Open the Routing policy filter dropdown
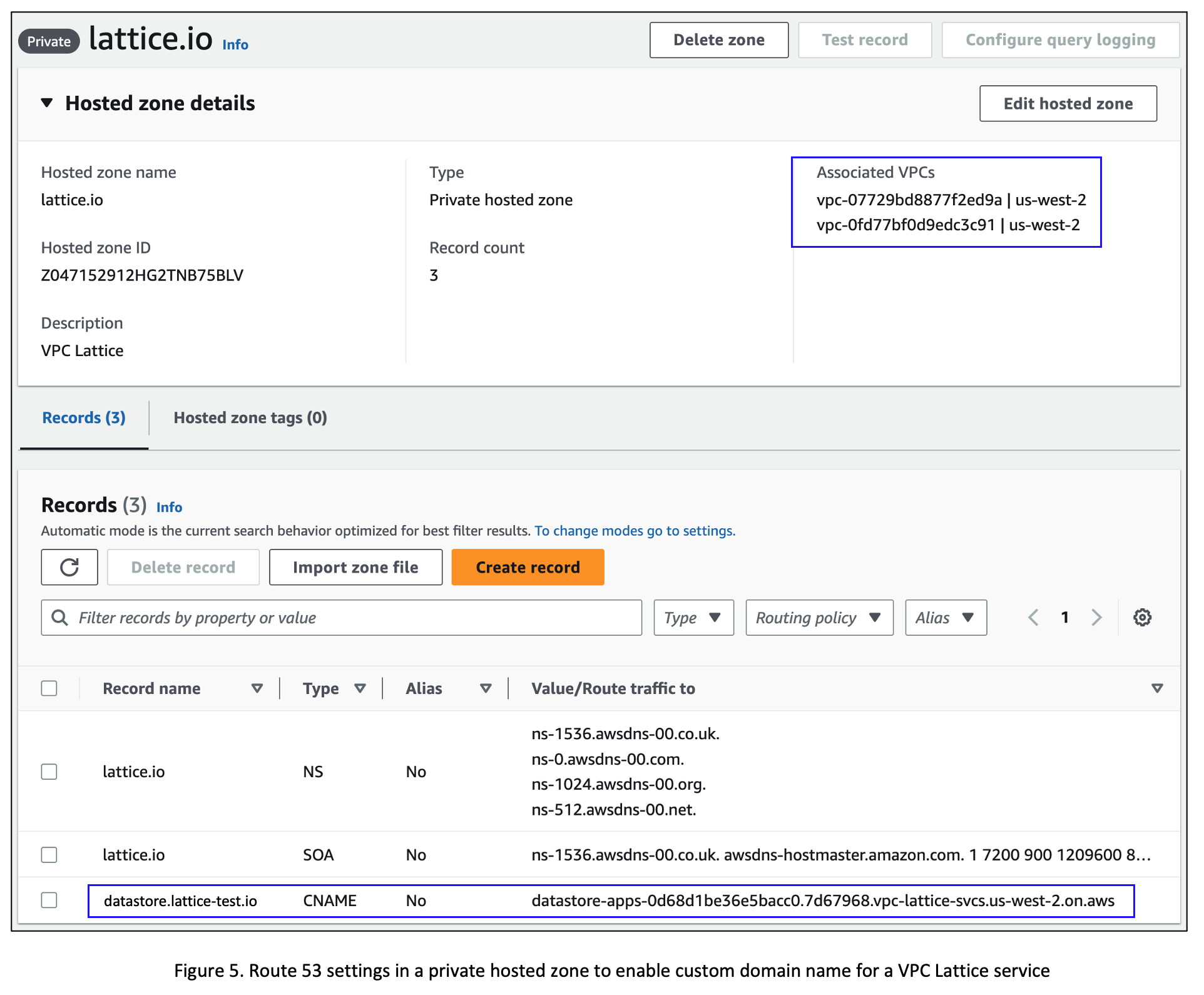Viewport: 1204px width, 995px height. click(x=819, y=618)
